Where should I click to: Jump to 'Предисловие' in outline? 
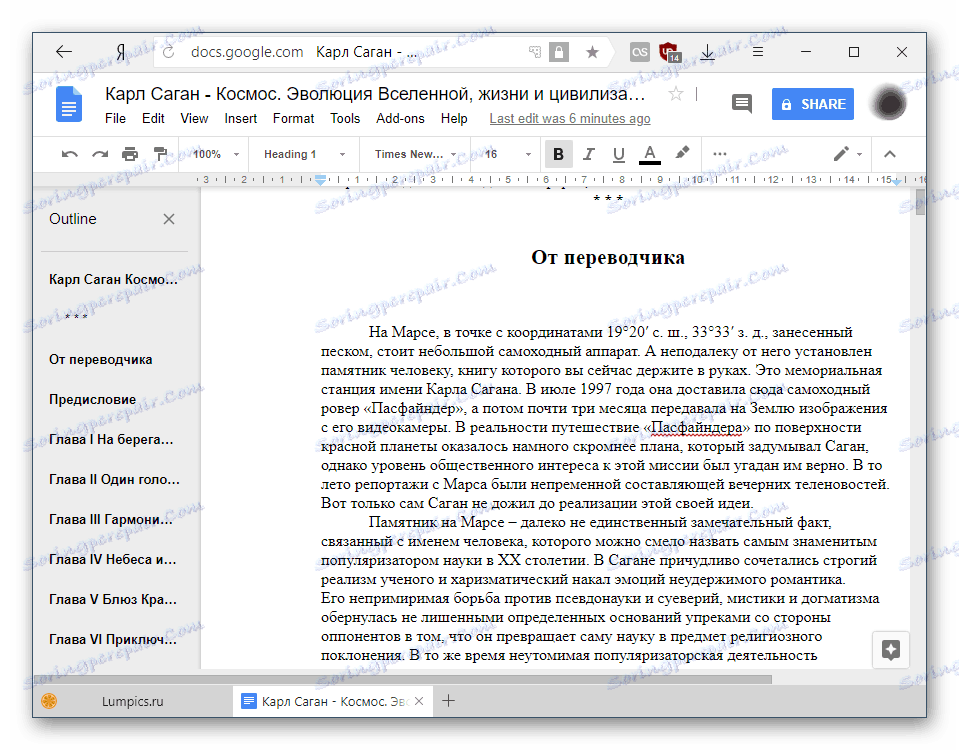[92, 399]
